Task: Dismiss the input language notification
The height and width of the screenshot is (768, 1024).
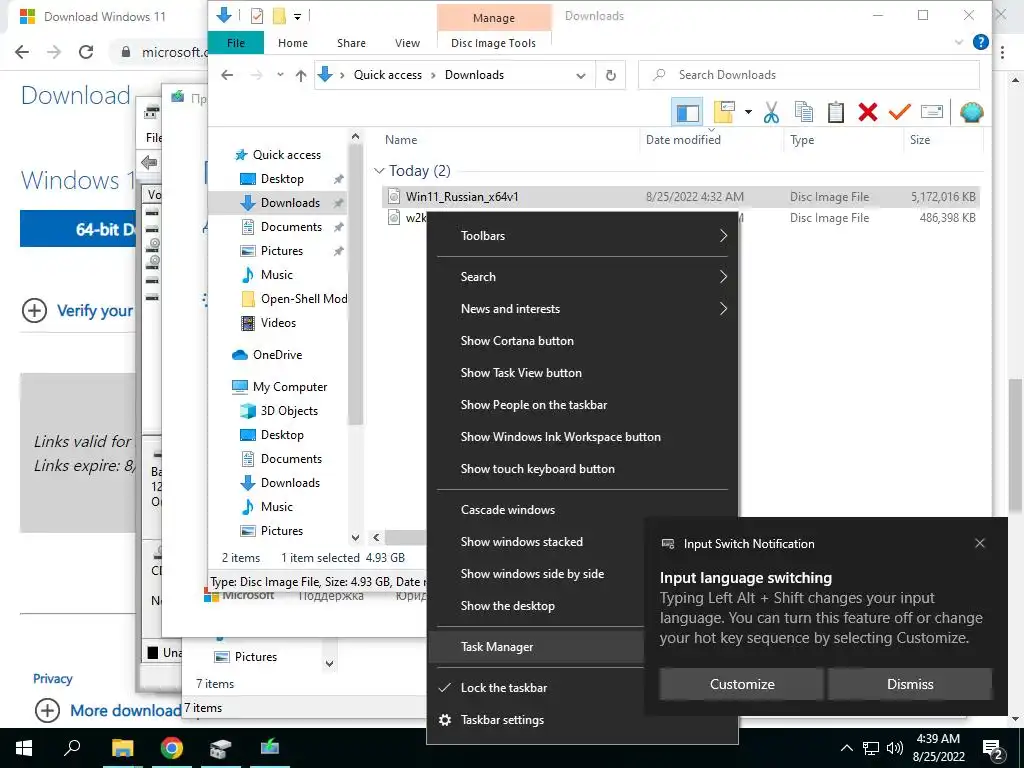Action: tap(910, 684)
